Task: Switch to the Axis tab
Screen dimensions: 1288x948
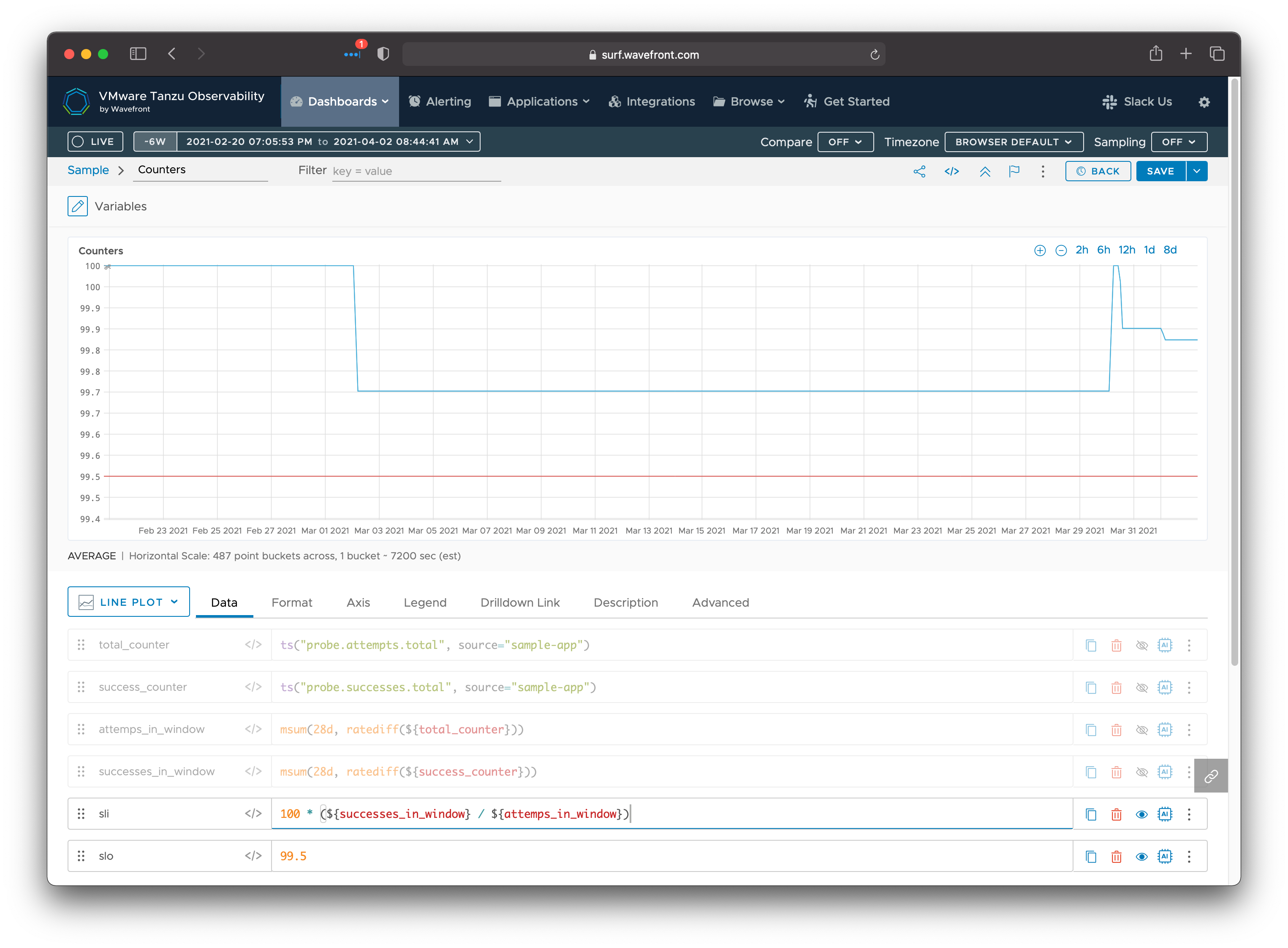Action: [x=358, y=602]
